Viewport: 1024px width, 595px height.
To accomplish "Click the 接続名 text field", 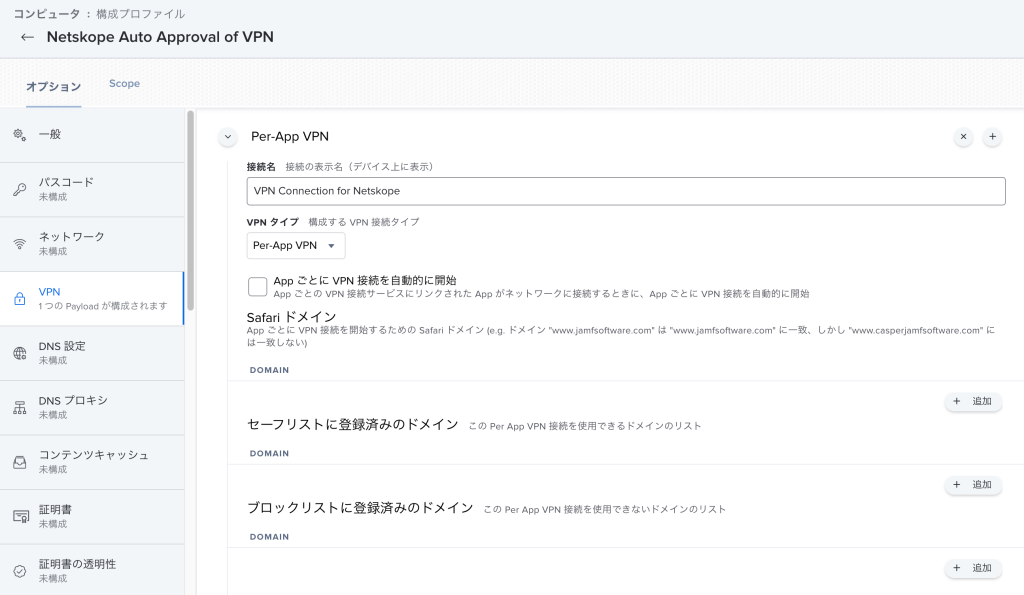I will 626,191.
